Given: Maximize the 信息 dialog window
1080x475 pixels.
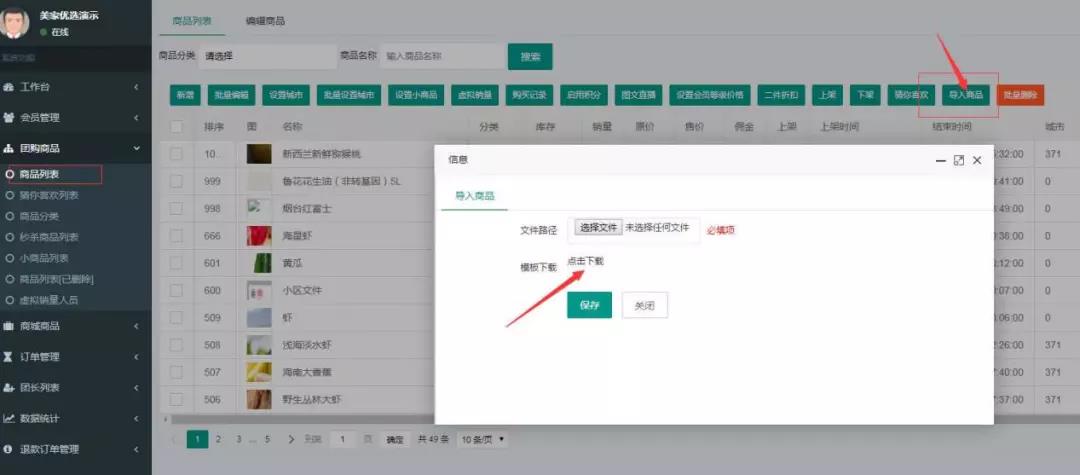Looking at the screenshot, I should [959, 160].
